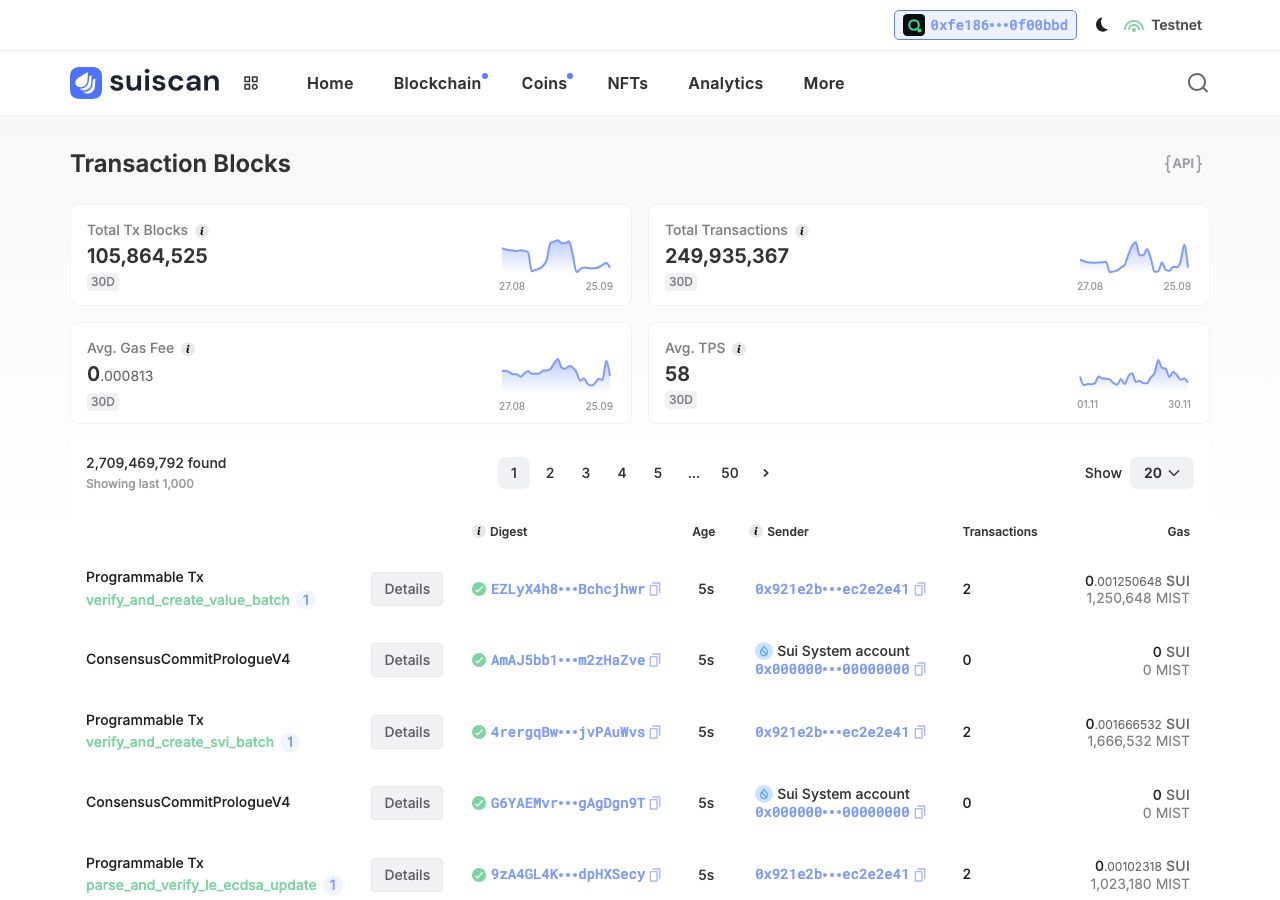Click info icon beside Avg. TPS
Screen dimensions: 1280x900
(x=739, y=349)
